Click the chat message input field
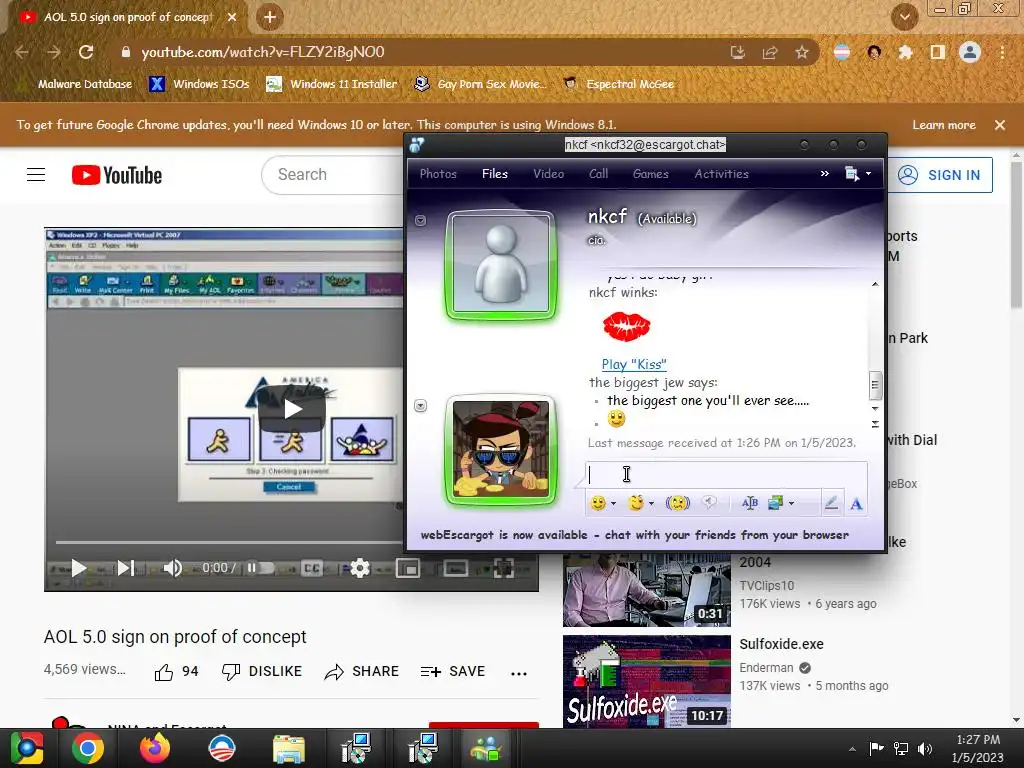This screenshot has height=768, width=1024. click(726, 475)
